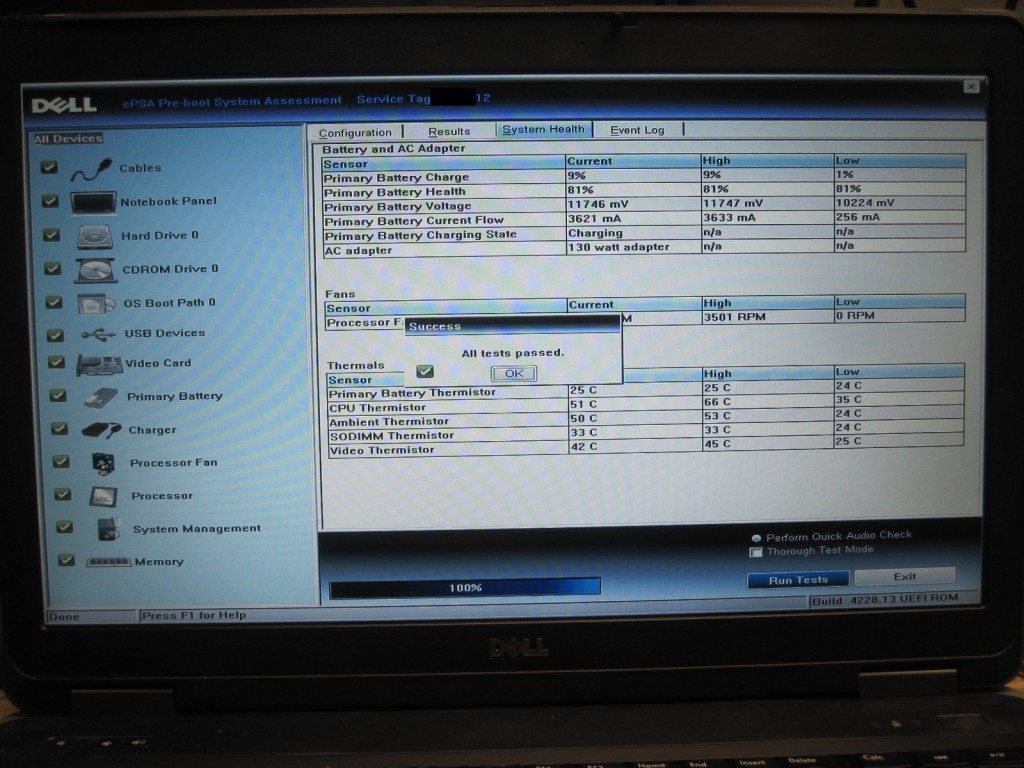Viewport: 1024px width, 768px height.
Task: Select the Video Card icon
Action: click(99, 364)
